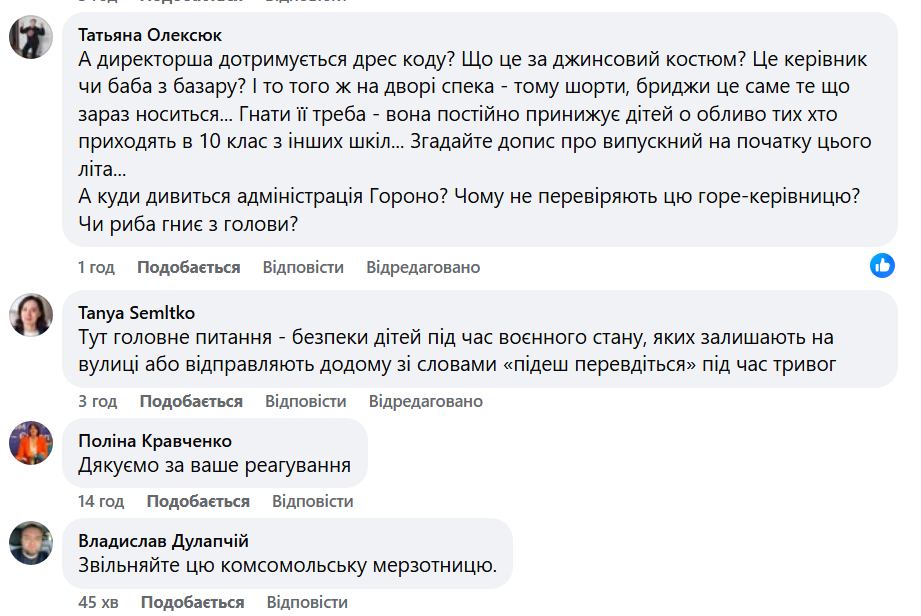Reply to Татьяна Олексюк's comment via Відповісти
Viewport: 921px width, 616px height.
point(303,267)
